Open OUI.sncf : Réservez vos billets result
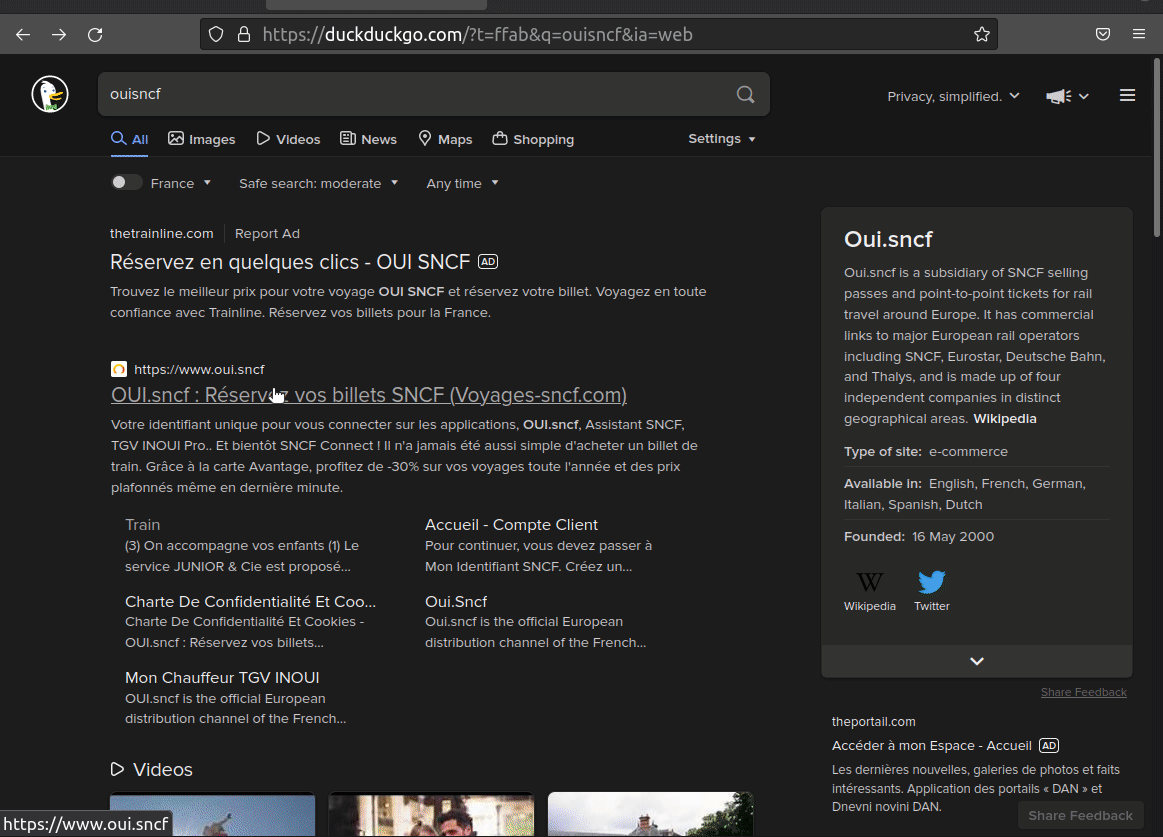The image size is (1163, 837). coord(369,395)
